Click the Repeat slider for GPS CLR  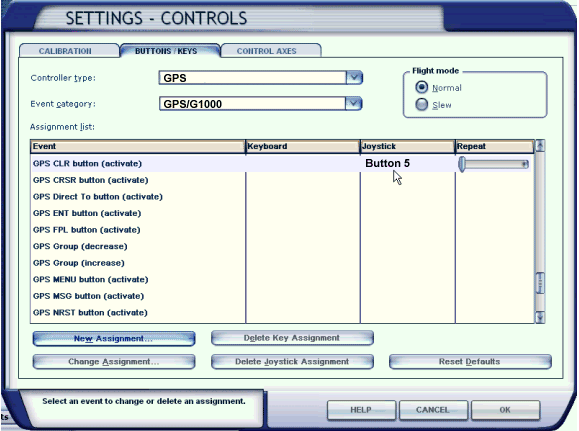coord(494,164)
